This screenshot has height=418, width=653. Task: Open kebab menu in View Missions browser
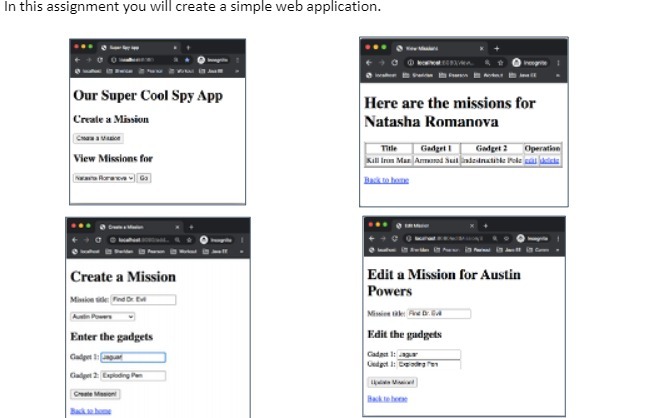[x=558, y=62]
